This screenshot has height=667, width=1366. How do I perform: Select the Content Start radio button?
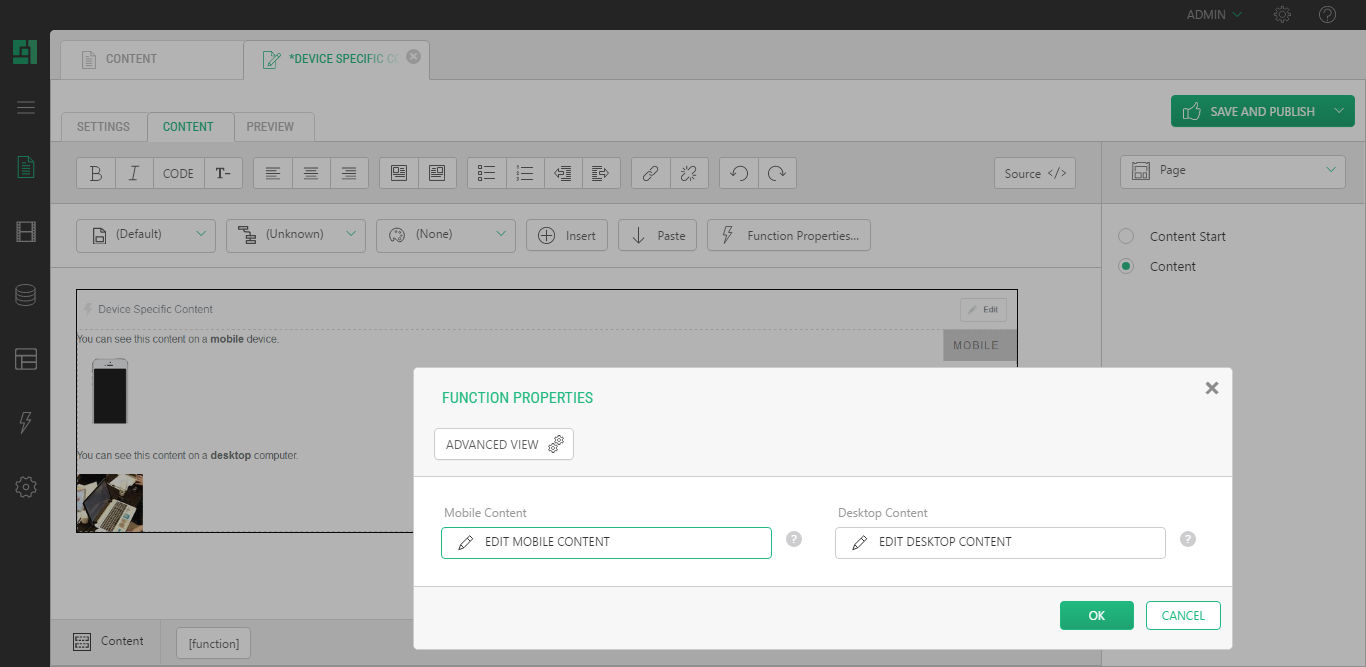(1126, 237)
